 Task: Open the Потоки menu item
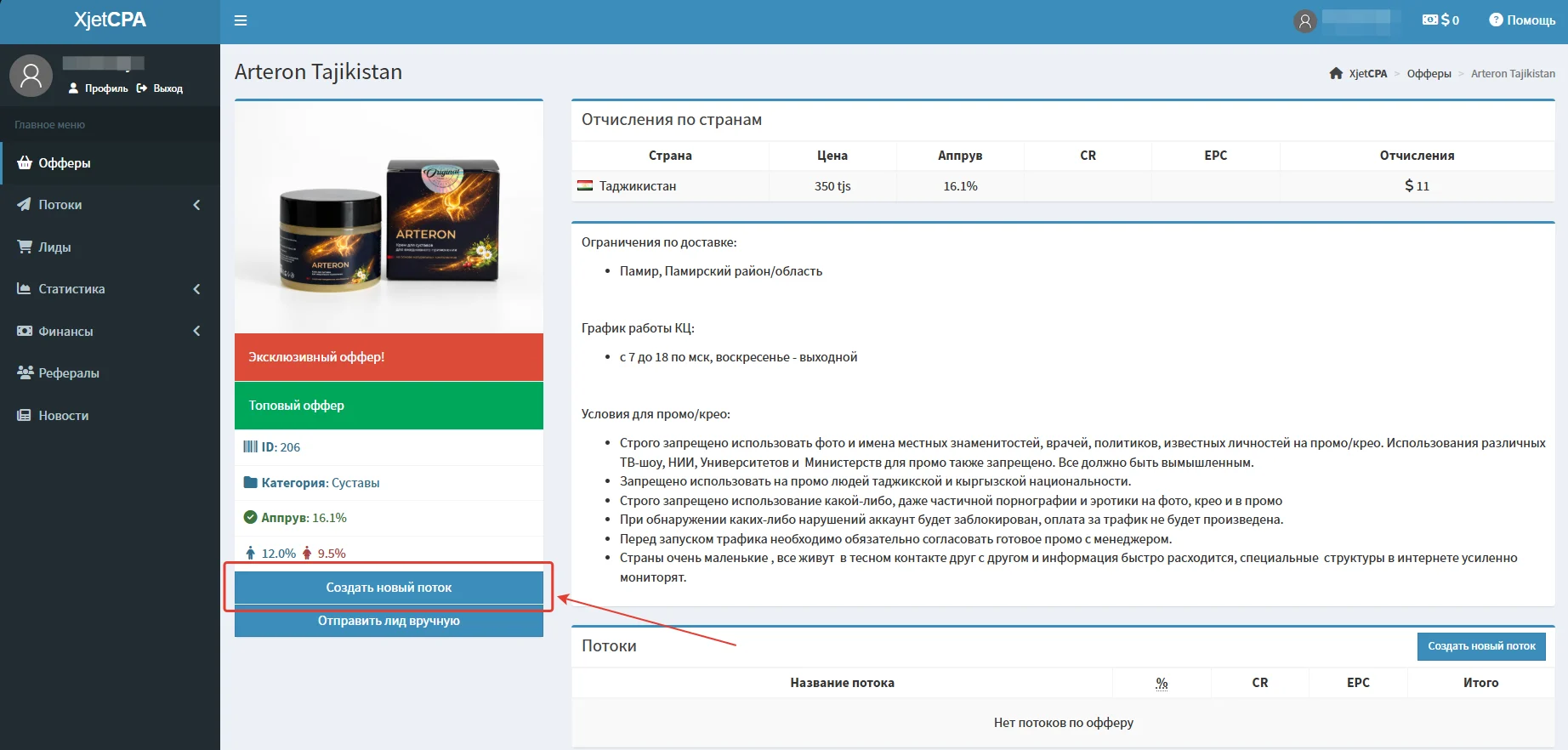pos(111,205)
